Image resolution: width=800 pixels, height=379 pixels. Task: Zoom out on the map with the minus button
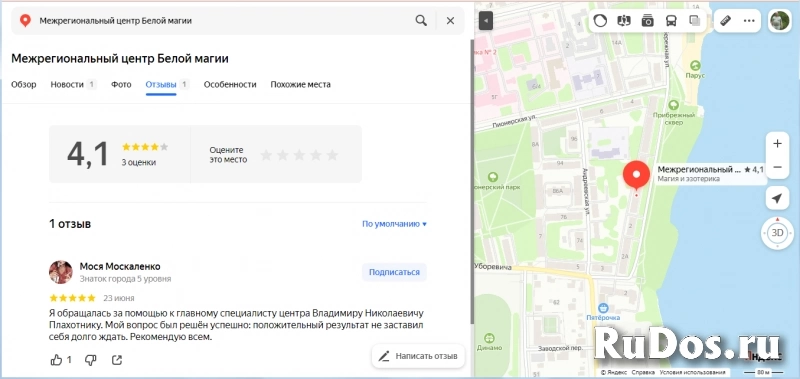(777, 167)
